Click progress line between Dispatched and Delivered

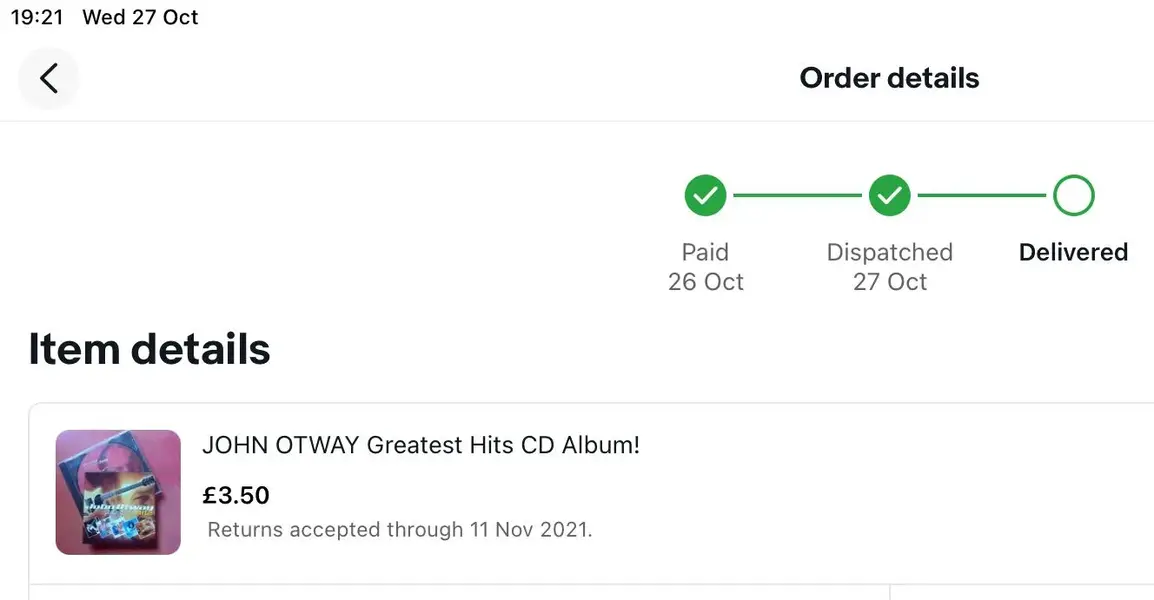click(981, 195)
